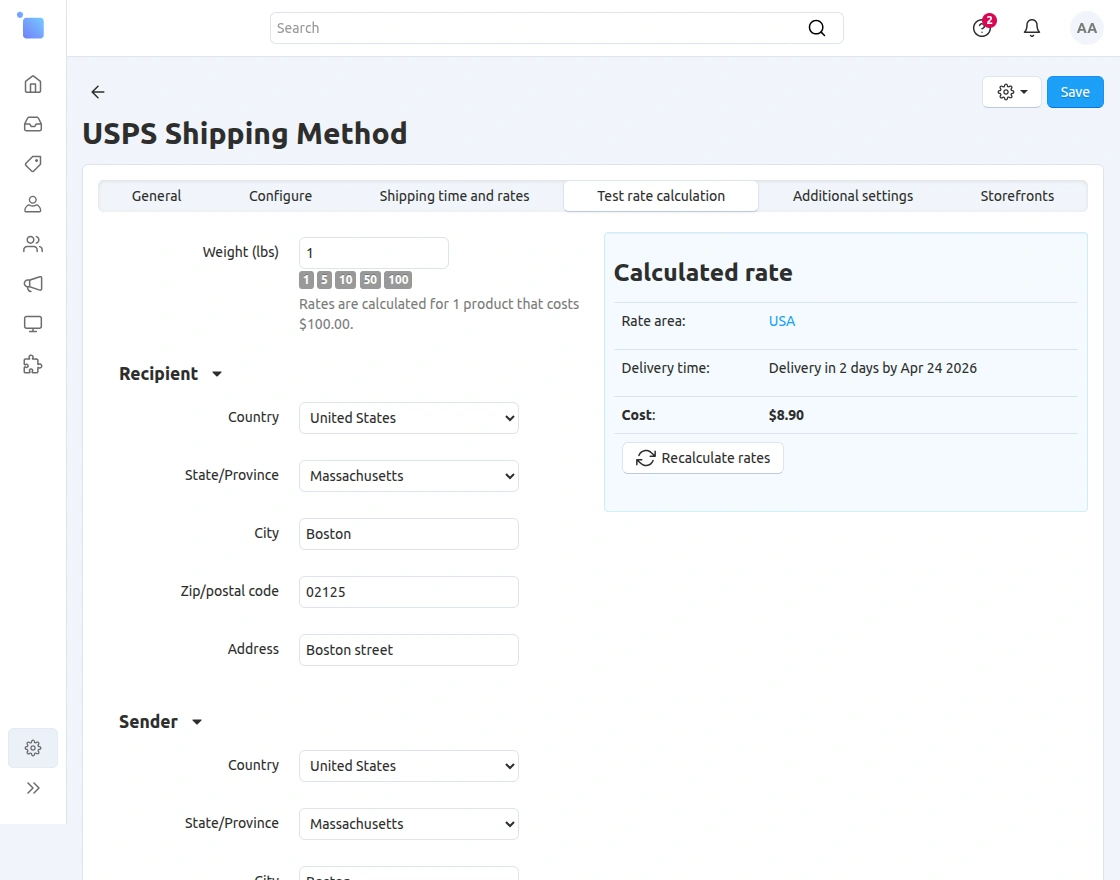Click the search magnifier icon
Image resolution: width=1120 pixels, height=880 pixels.
pos(816,28)
